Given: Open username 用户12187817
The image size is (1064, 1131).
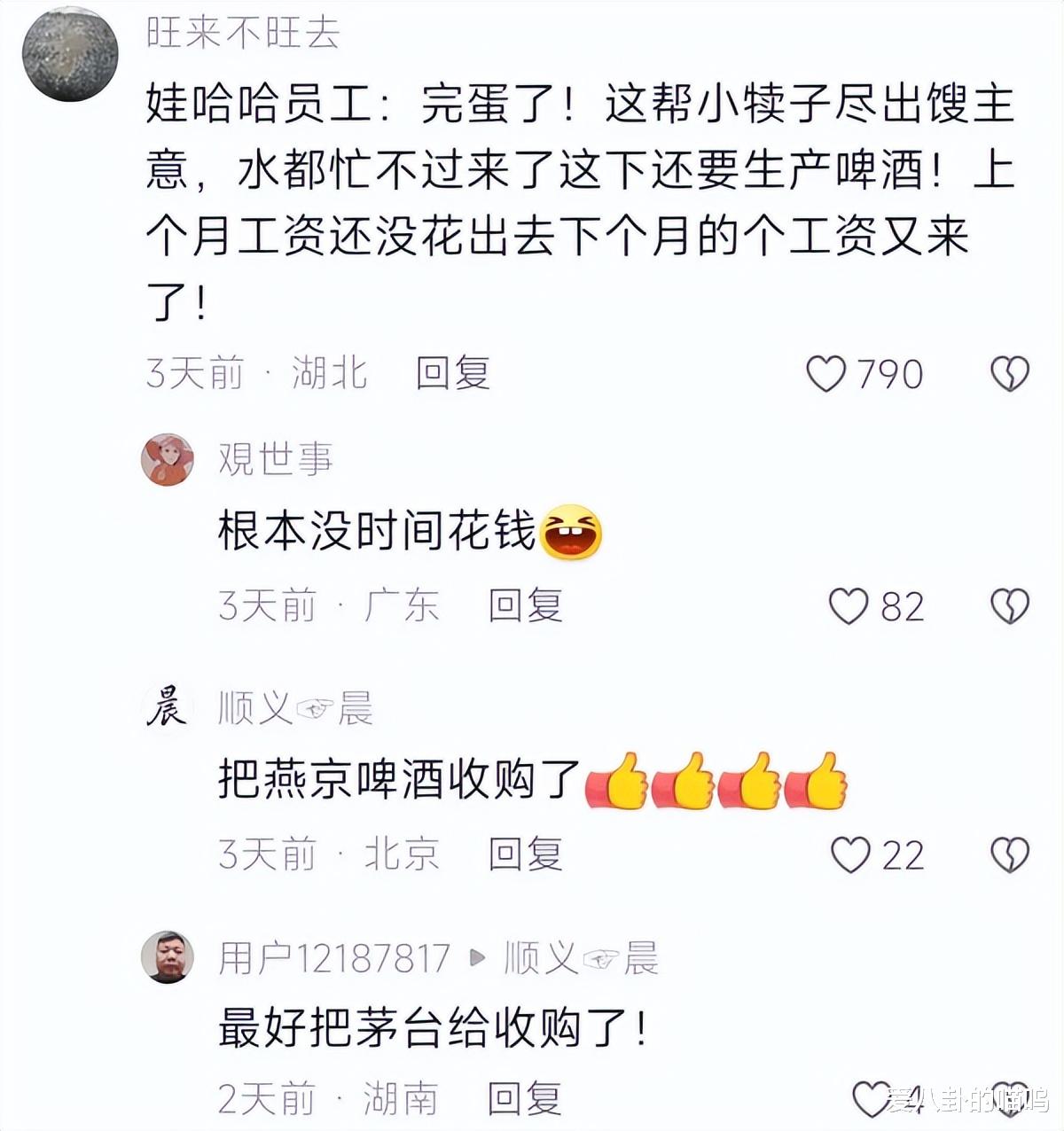Looking at the screenshot, I should pos(334,958).
